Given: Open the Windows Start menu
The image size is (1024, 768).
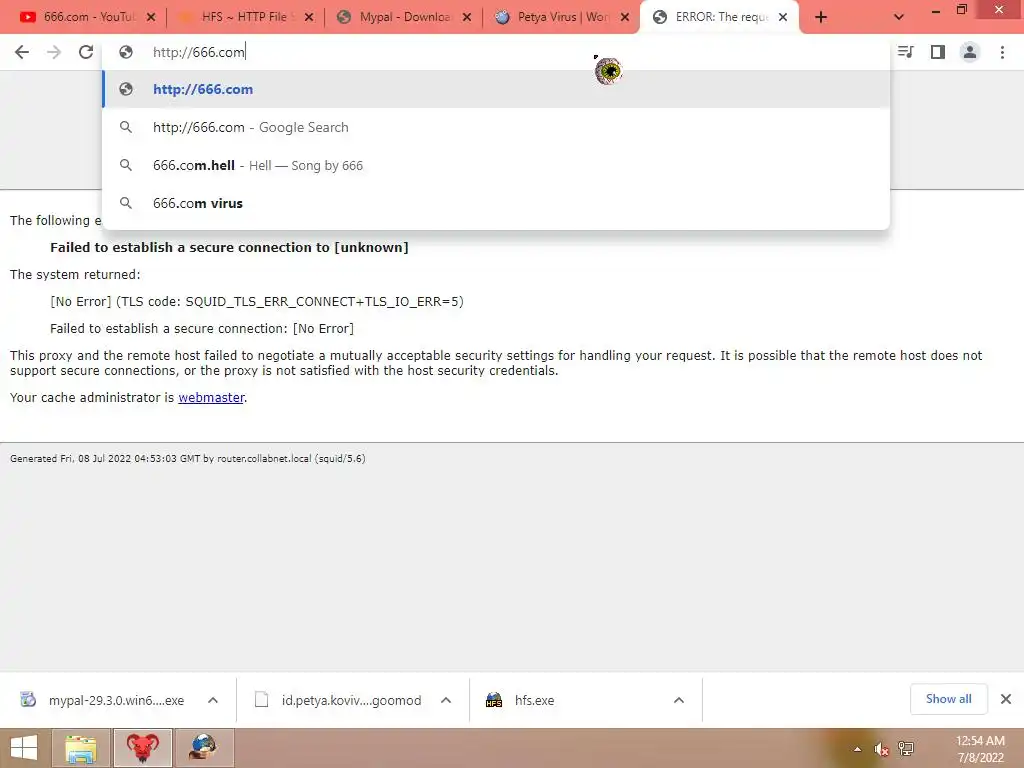Looking at the screenshot, I should pyautogui.click(x=24, y=748).
